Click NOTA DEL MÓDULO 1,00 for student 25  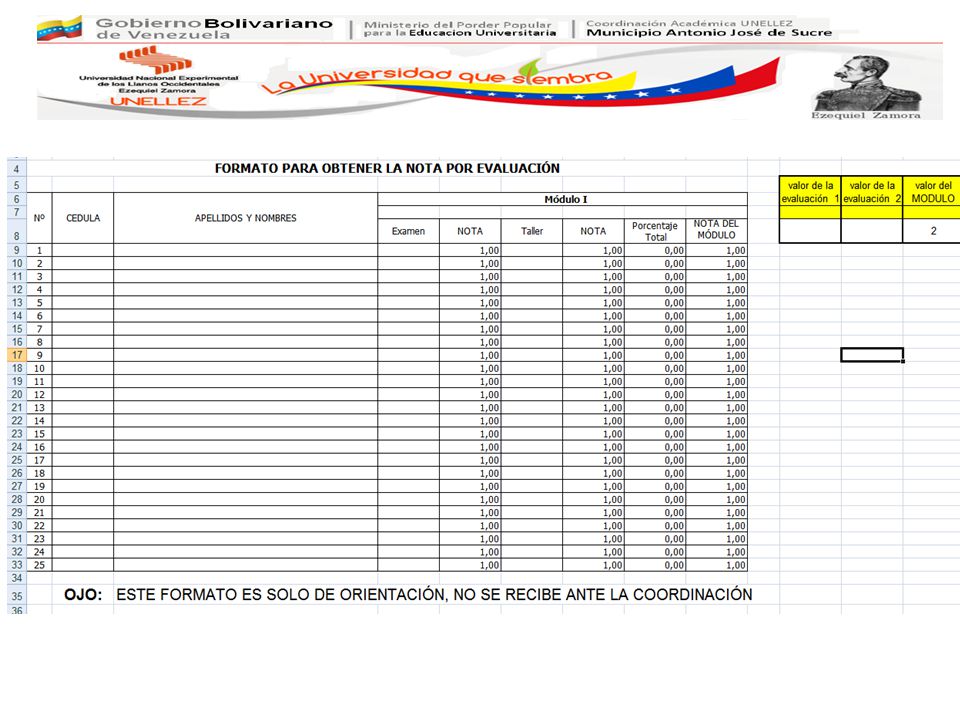[x=716, y=565]
